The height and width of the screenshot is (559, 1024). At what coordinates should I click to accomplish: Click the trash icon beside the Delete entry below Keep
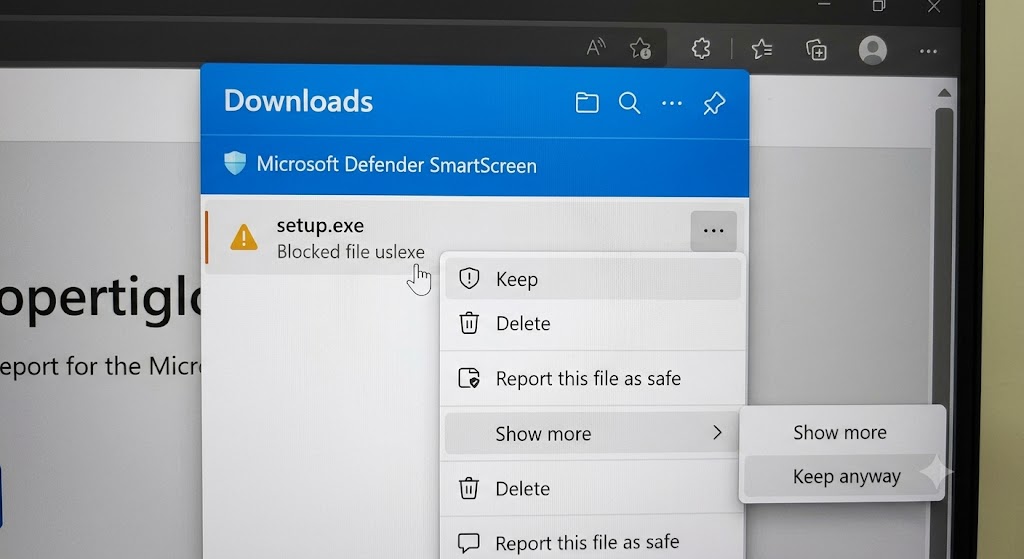coord(469,323)
